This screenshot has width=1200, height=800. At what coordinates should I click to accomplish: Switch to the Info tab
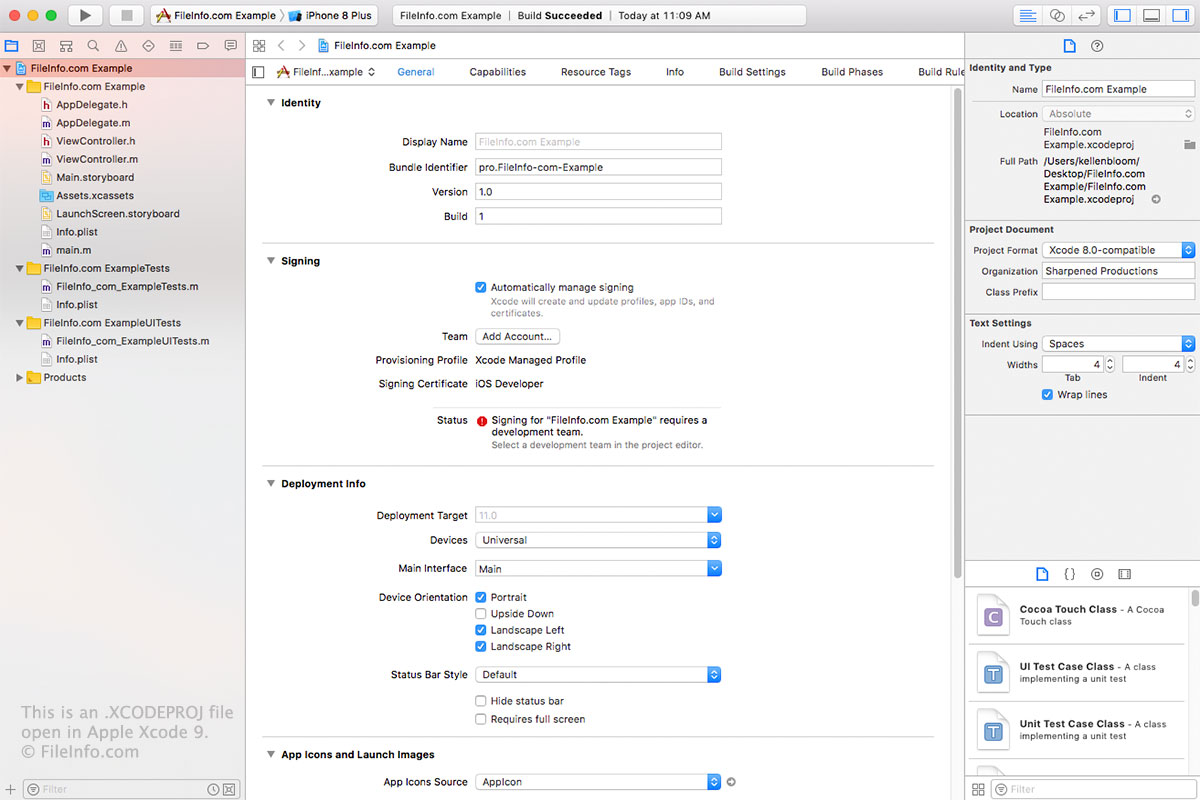(675, 72)
